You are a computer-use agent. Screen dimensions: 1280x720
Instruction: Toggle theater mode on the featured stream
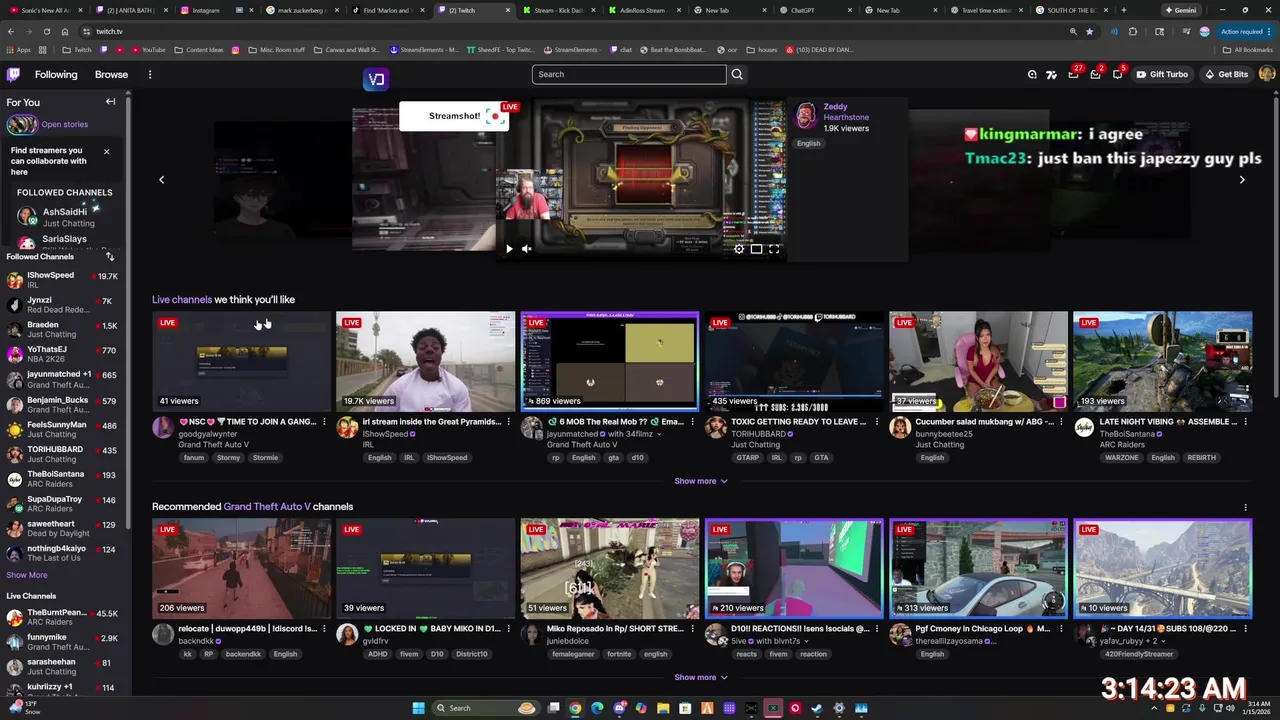tap(757, 249)
